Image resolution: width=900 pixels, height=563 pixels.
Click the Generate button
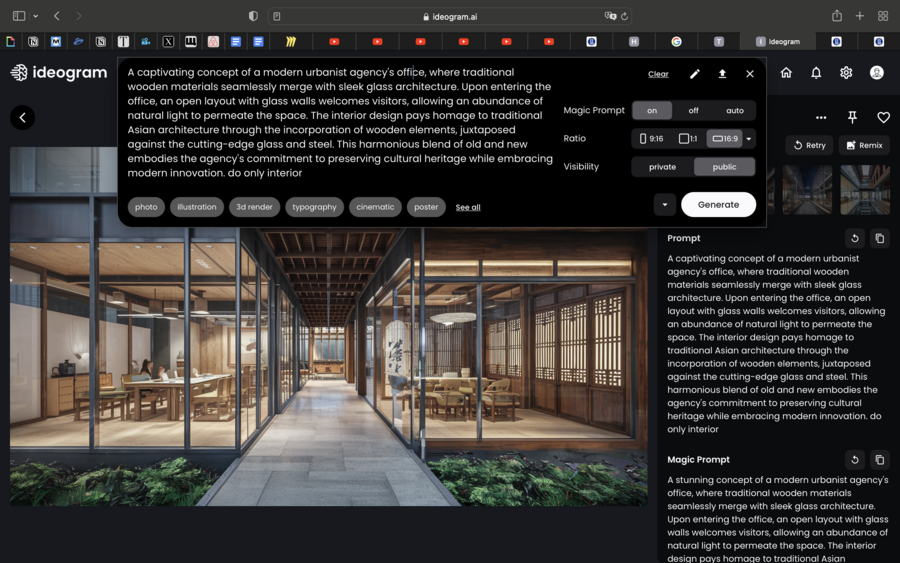718,204
